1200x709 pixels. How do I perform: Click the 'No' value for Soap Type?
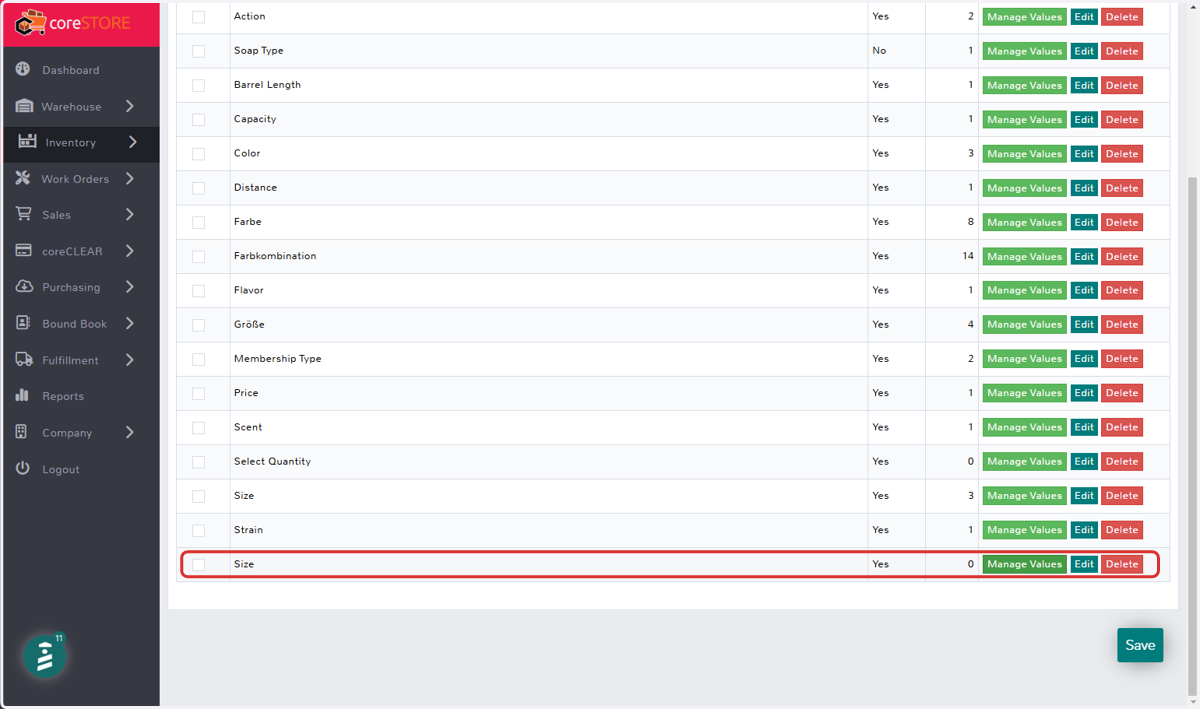879,51
